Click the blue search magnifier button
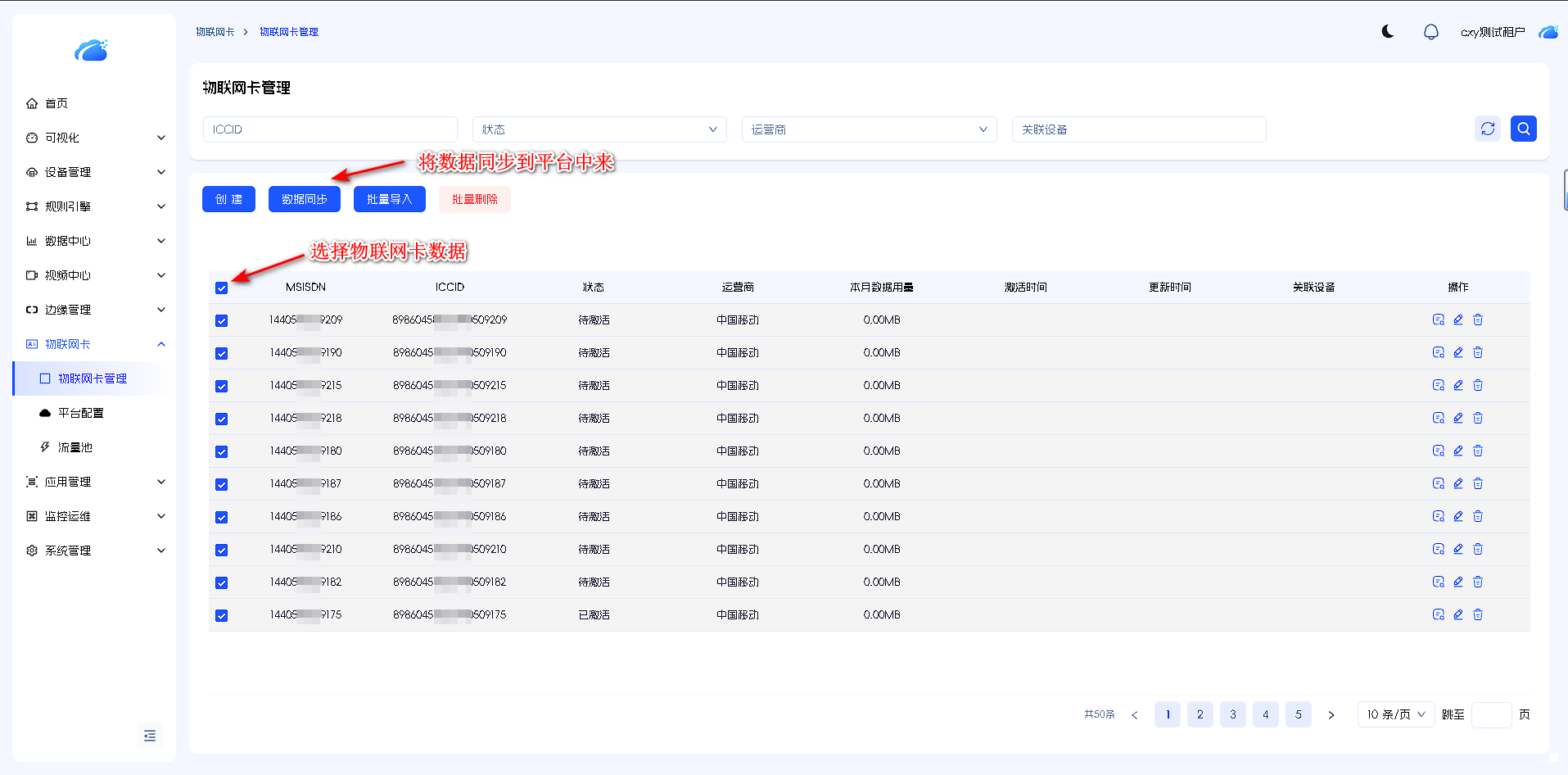The width and height of the screenshot is (1568, 775). click(1524, 129)
